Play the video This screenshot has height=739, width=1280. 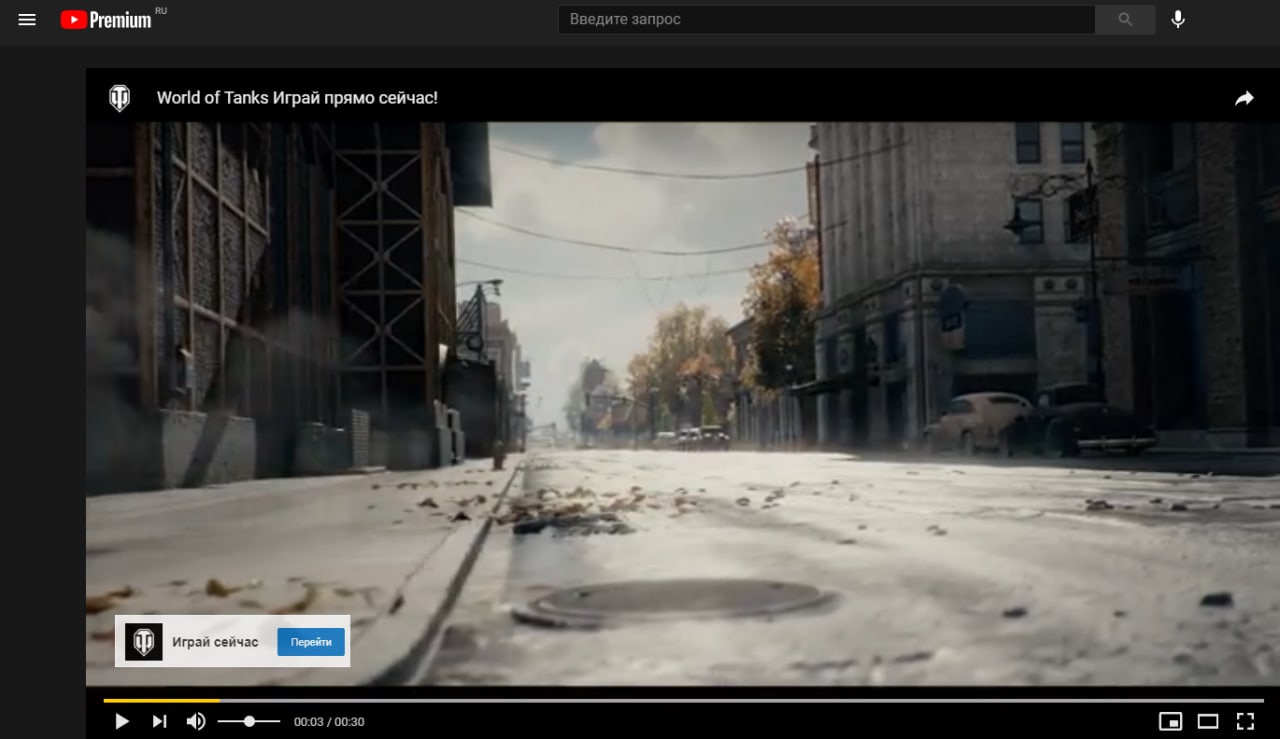tap(122, 721)
